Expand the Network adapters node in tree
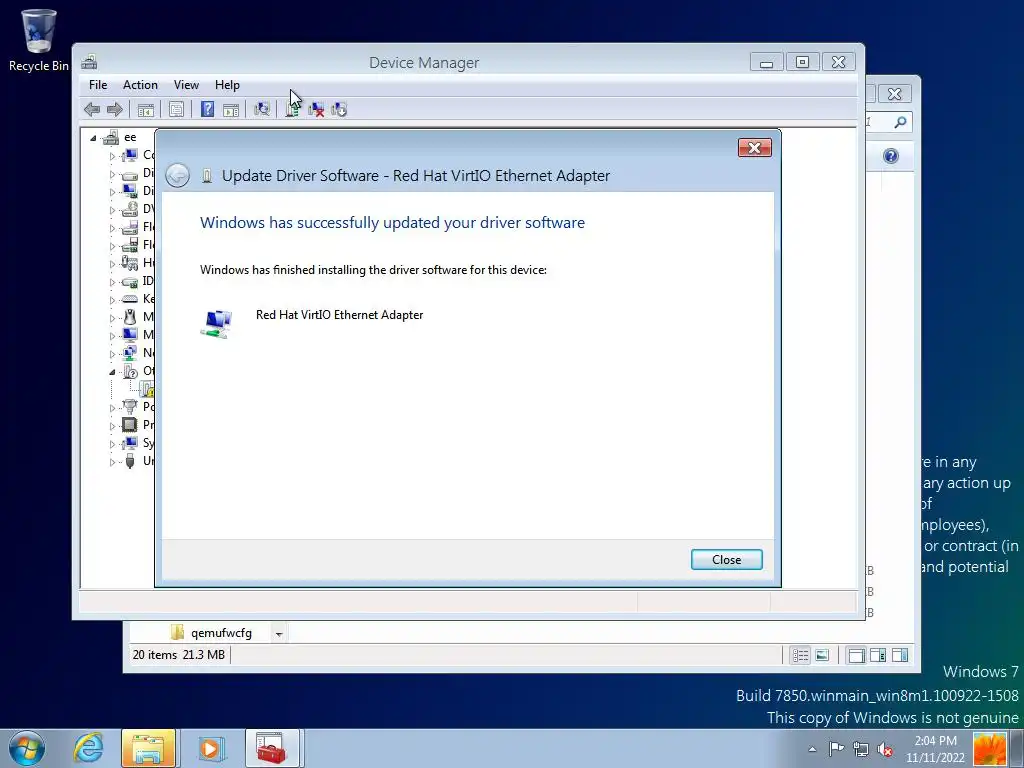Viewport: 1024px width, 768px height. tap(112, 354)
